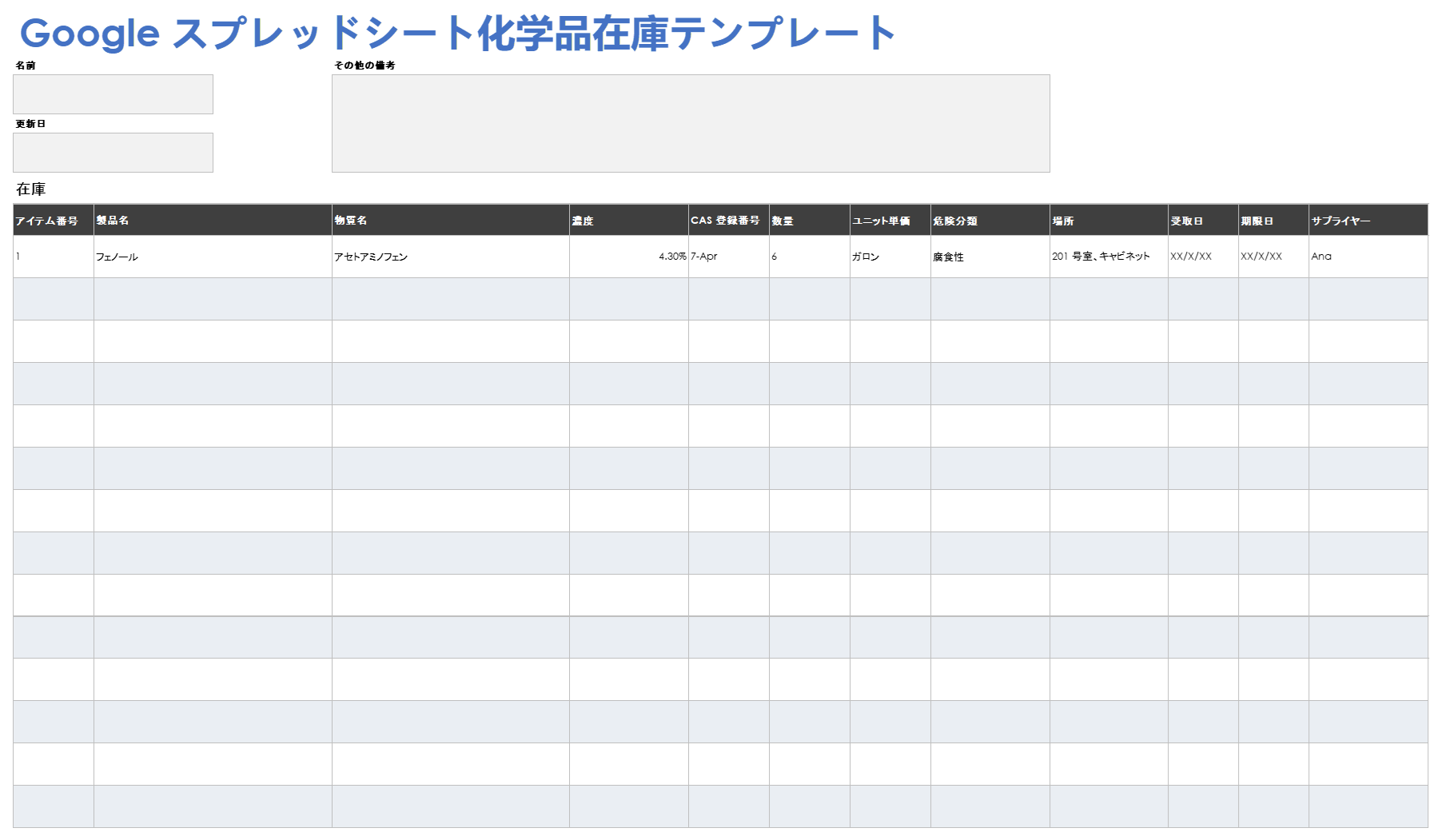Screen dimensions: 1442x840
Task: Click the XX/X/XX cell under 期限日
Action: pos(1274,257)
